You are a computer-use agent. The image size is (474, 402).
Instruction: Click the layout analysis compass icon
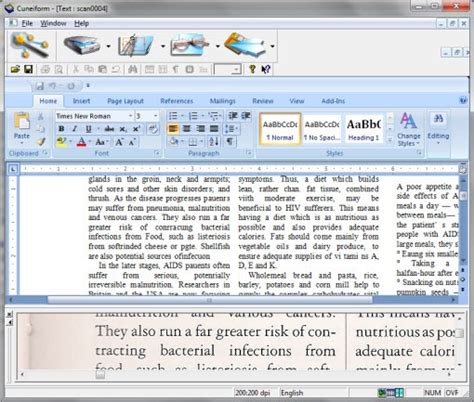click(135, 45)
